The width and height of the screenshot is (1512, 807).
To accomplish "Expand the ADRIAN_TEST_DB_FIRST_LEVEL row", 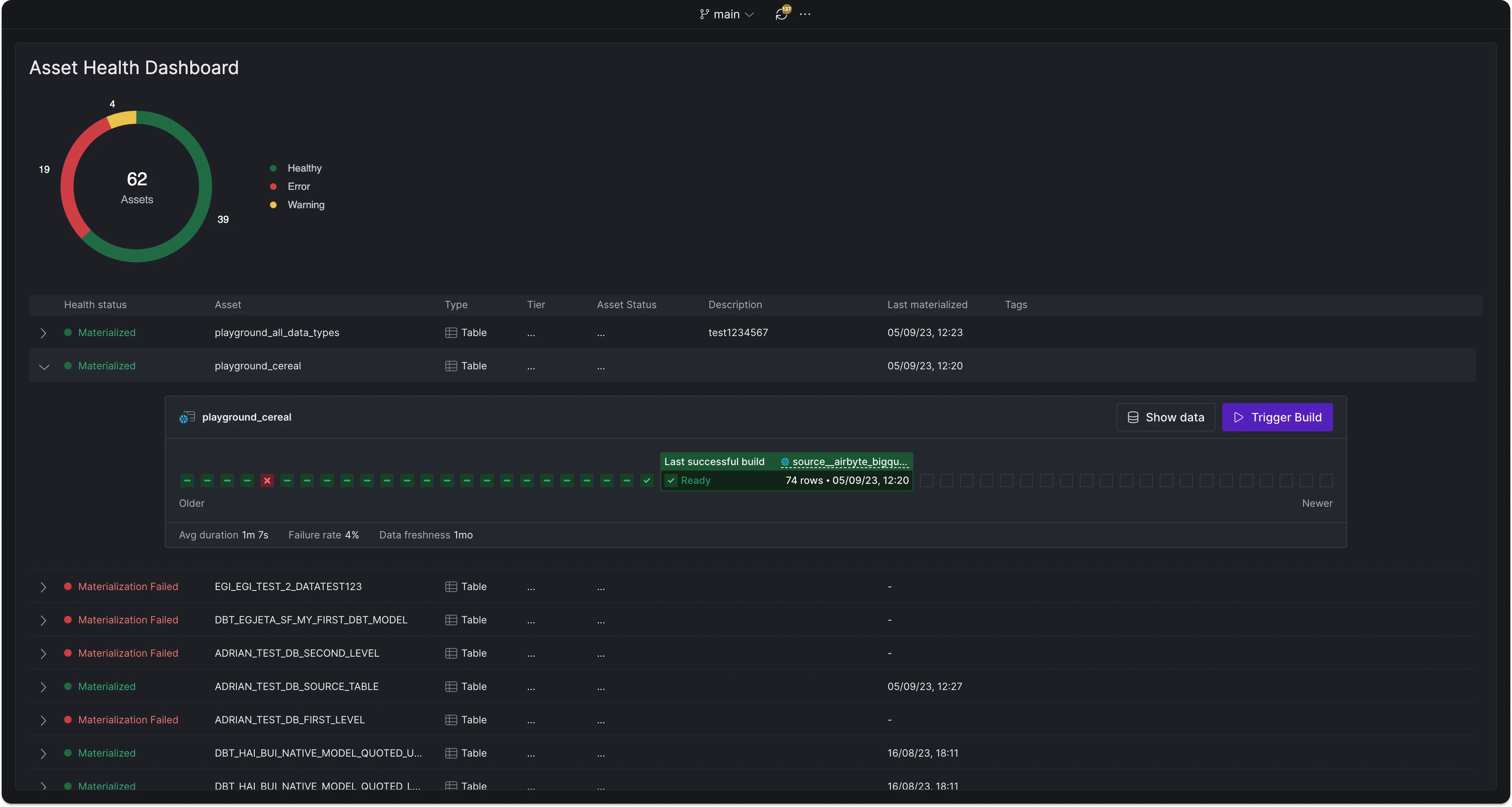I will (x=43, y=721).
